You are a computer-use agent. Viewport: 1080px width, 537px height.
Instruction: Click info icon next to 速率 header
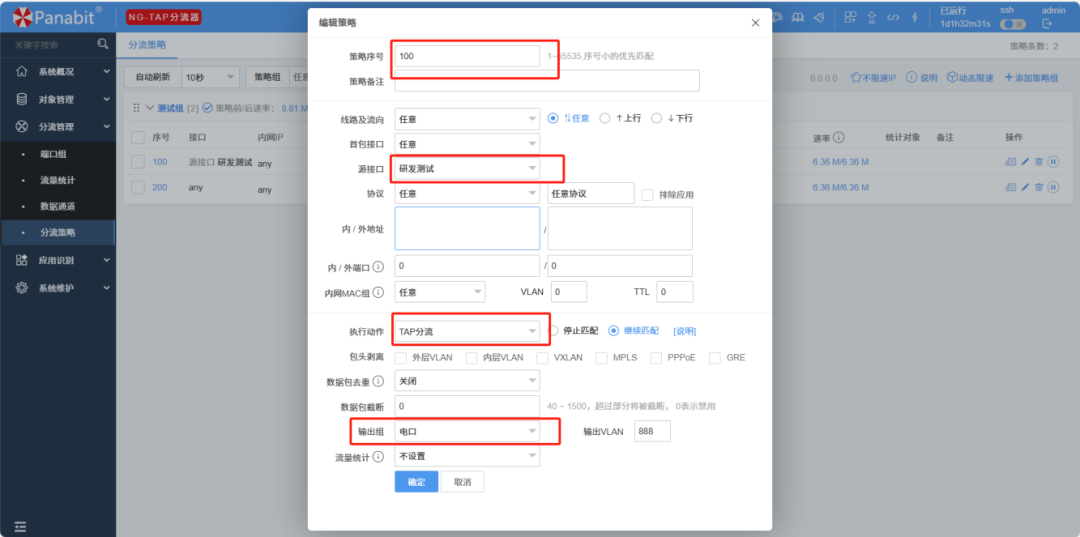840,137
